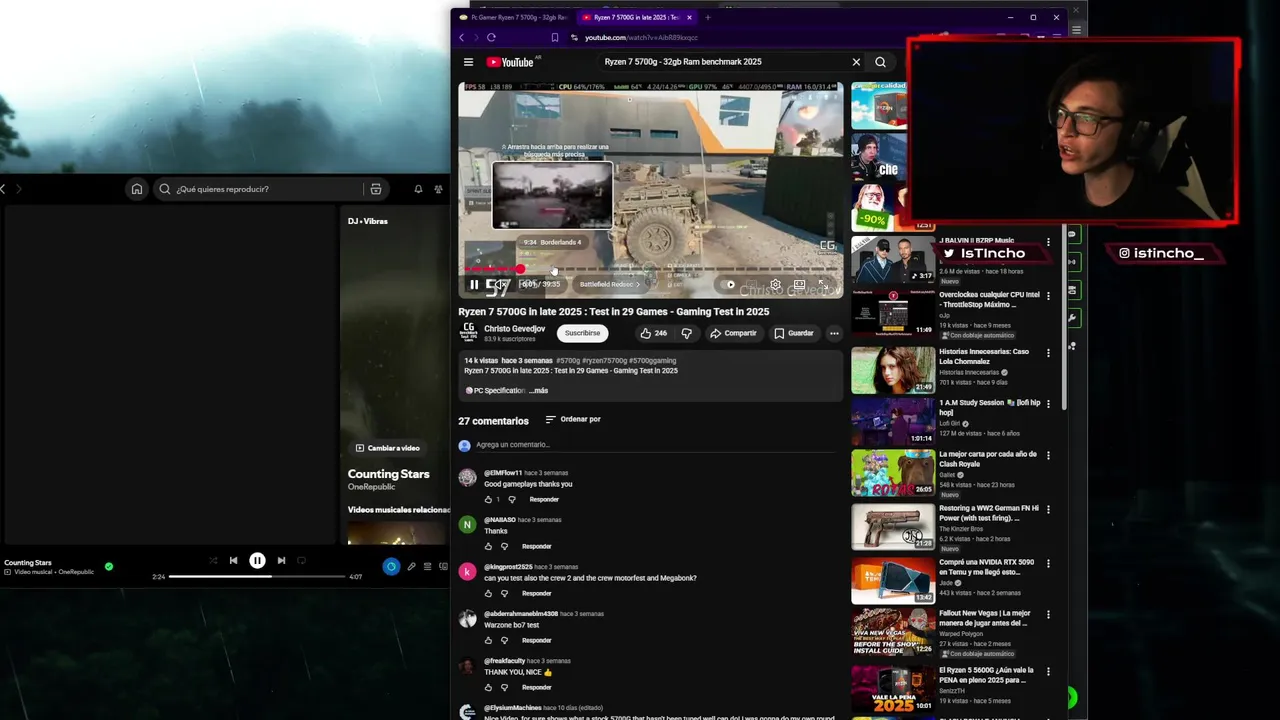1280x720 pixels.
Task: Open Spotify browse icon in search bar
Action: coord(376,189)
